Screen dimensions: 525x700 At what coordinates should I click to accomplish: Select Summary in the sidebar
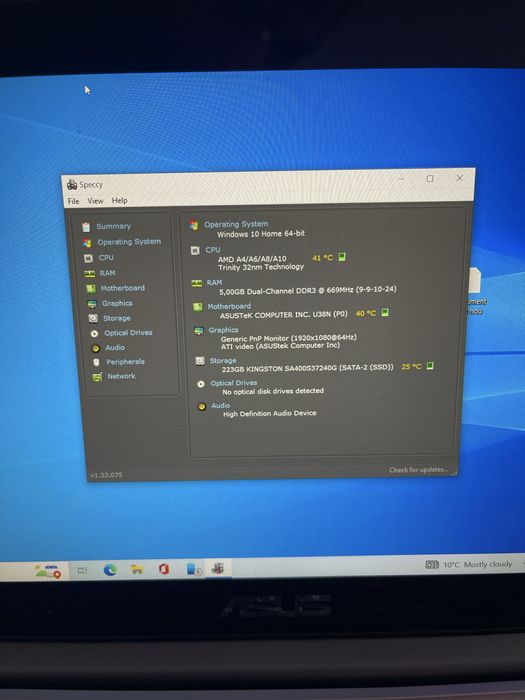tap(113, 226)
